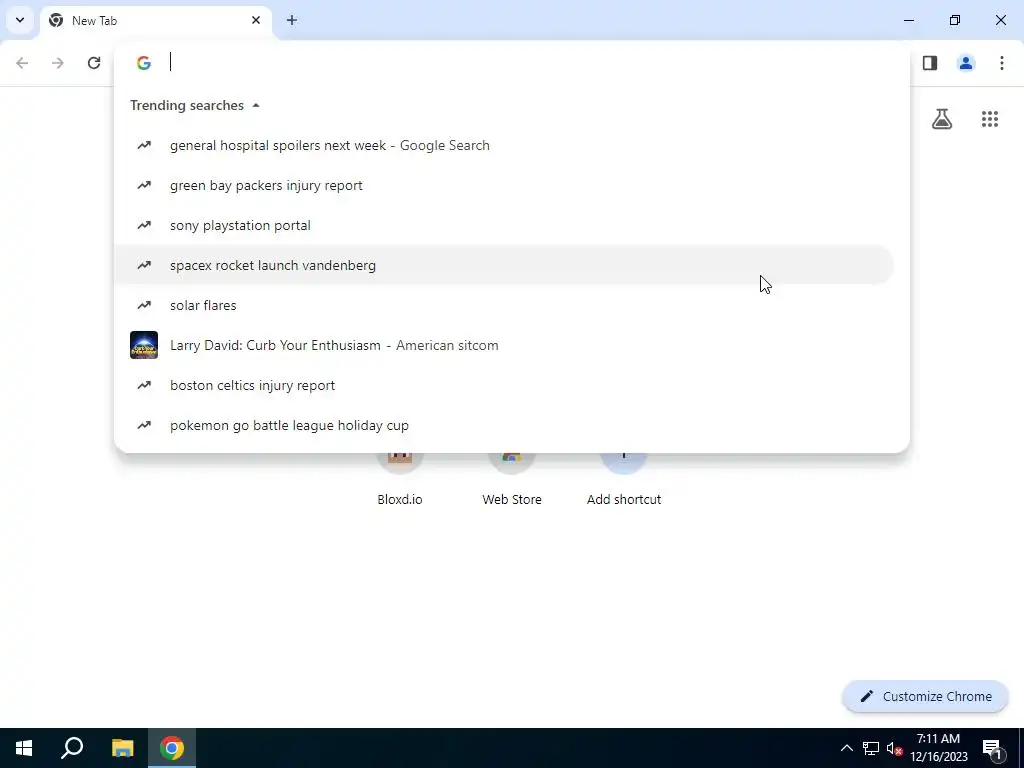Screen dimensions: 1024x768
Task: Pick spacex rocket launch vandenberg suggestion
Action: pos(504,264)
